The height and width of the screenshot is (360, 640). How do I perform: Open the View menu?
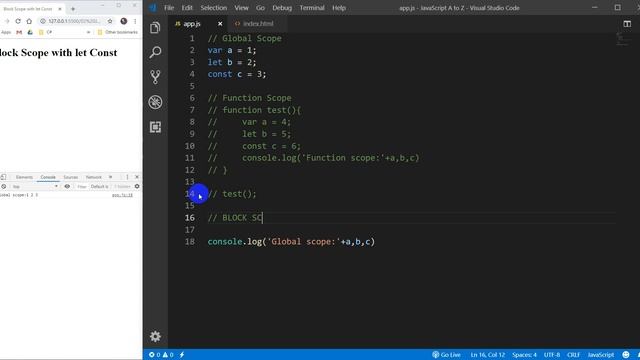point(241,8)
